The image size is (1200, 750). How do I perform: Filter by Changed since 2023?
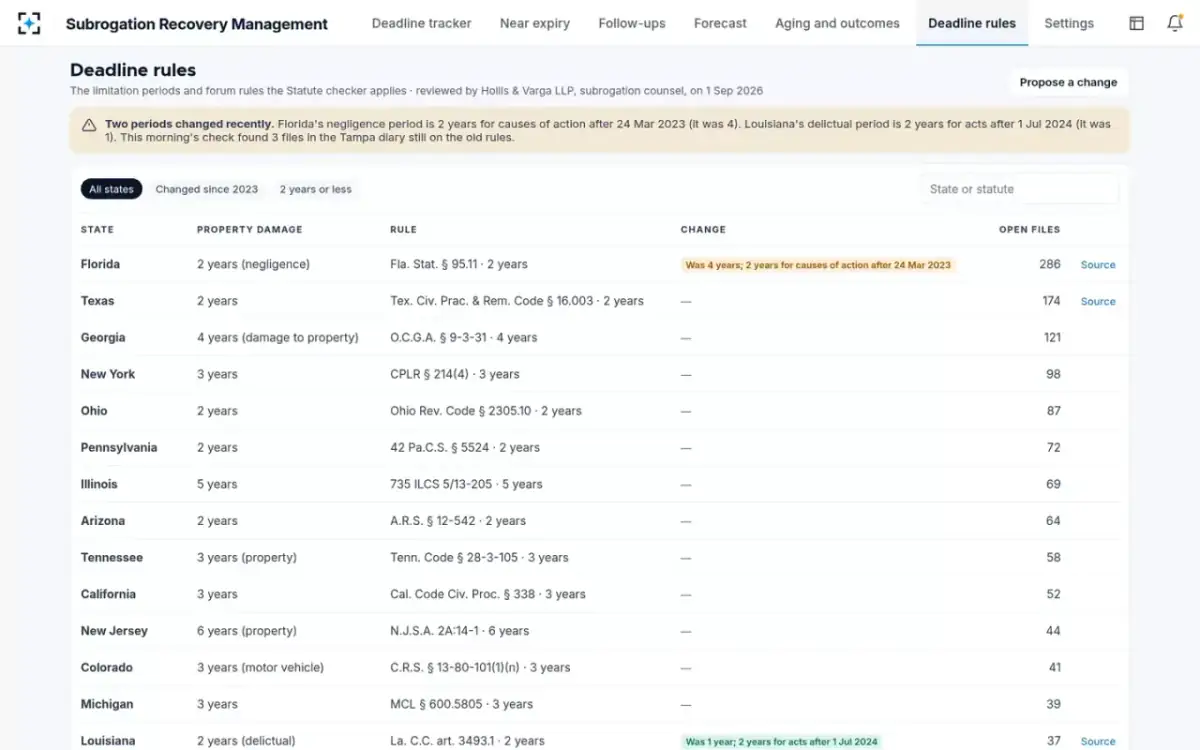[x=206, y=189]
